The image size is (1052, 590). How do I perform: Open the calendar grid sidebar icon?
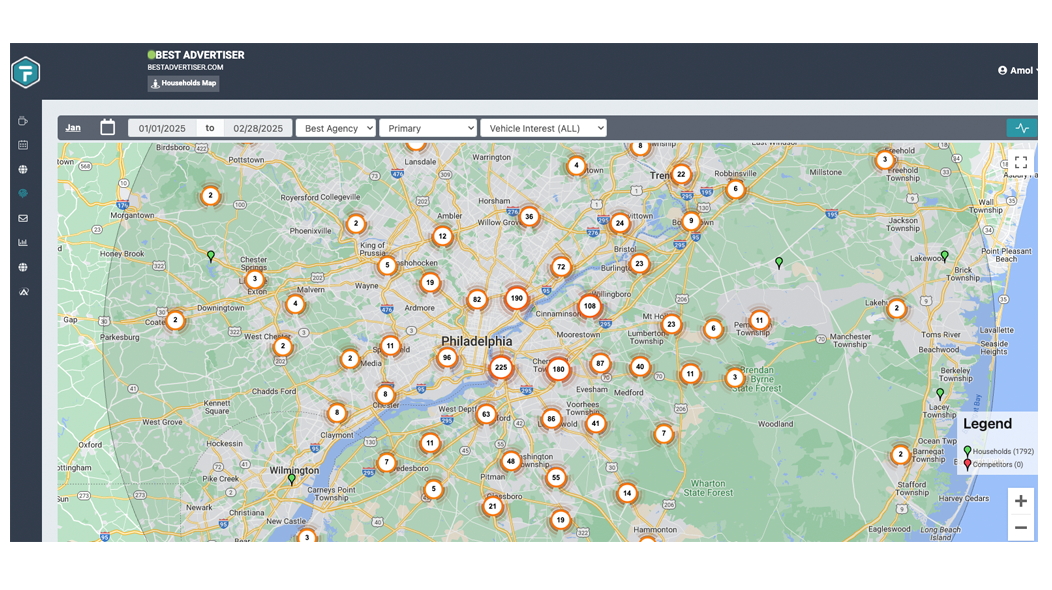[x=23, y=145]
